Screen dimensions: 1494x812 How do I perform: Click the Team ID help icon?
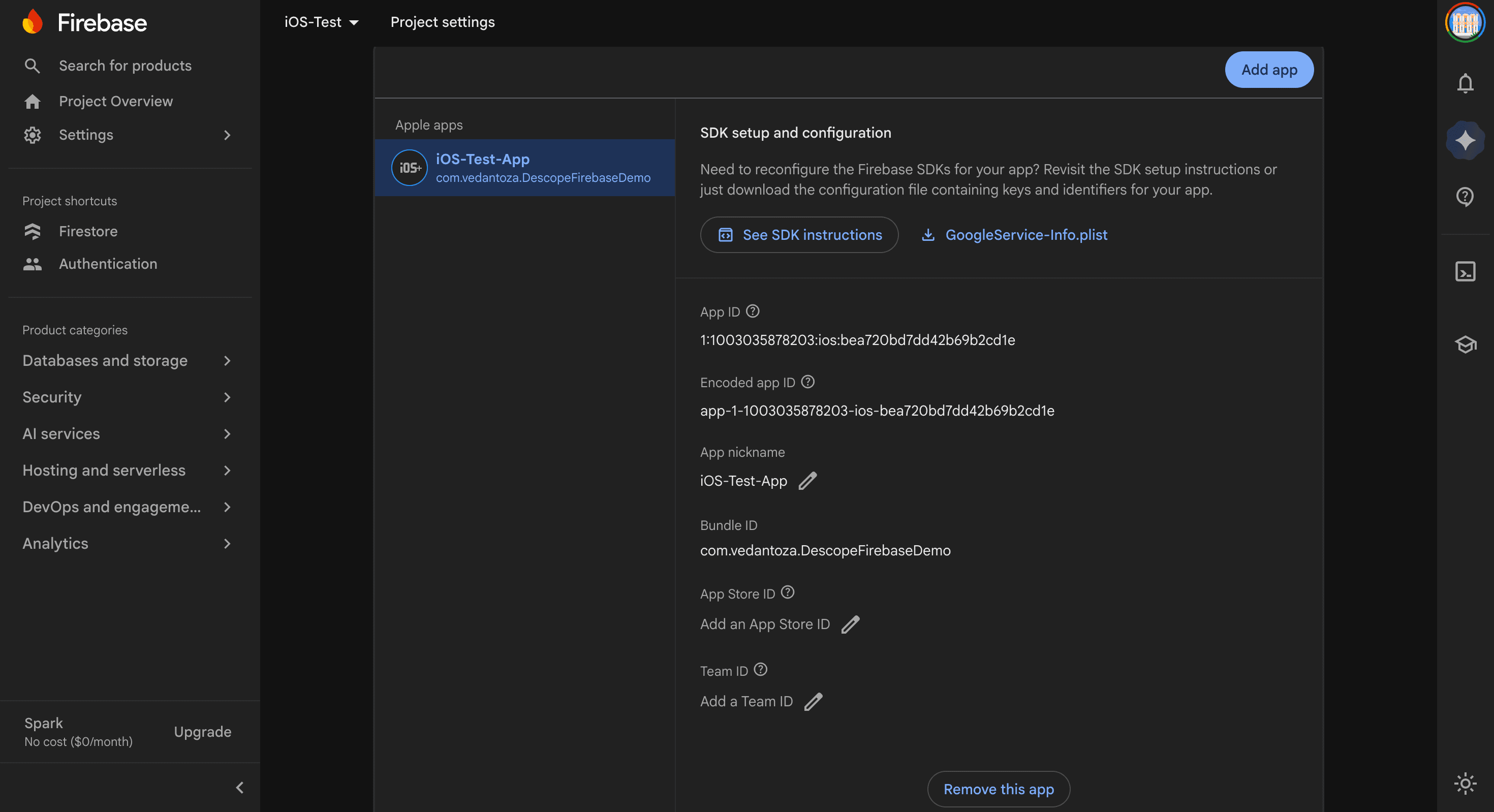[760, 670]
